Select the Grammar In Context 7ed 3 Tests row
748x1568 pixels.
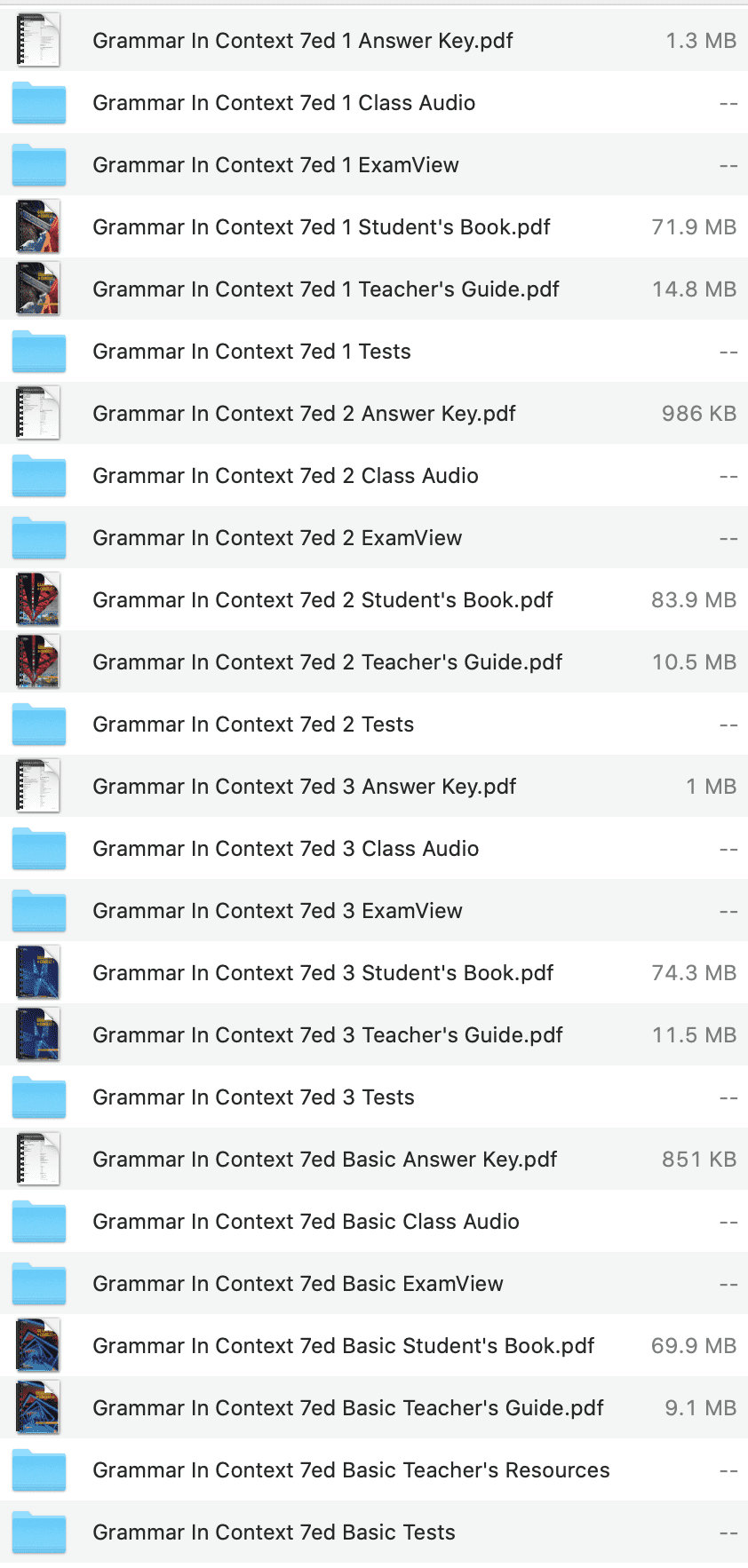(253, 1097)
